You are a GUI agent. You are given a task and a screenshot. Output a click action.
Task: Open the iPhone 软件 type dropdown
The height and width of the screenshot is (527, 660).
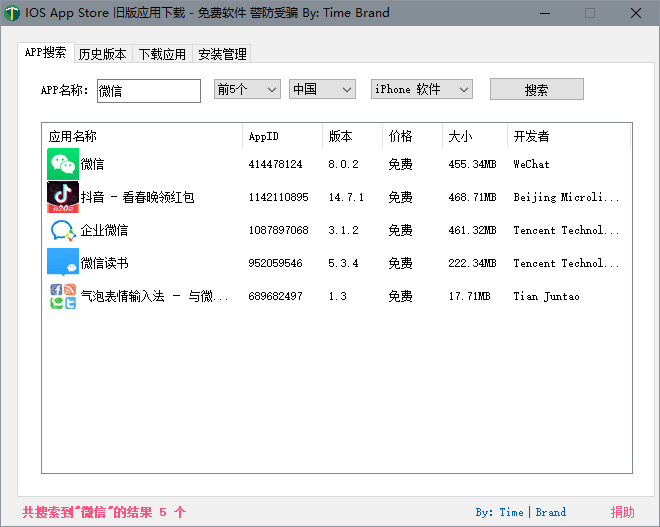pos(422,89)
